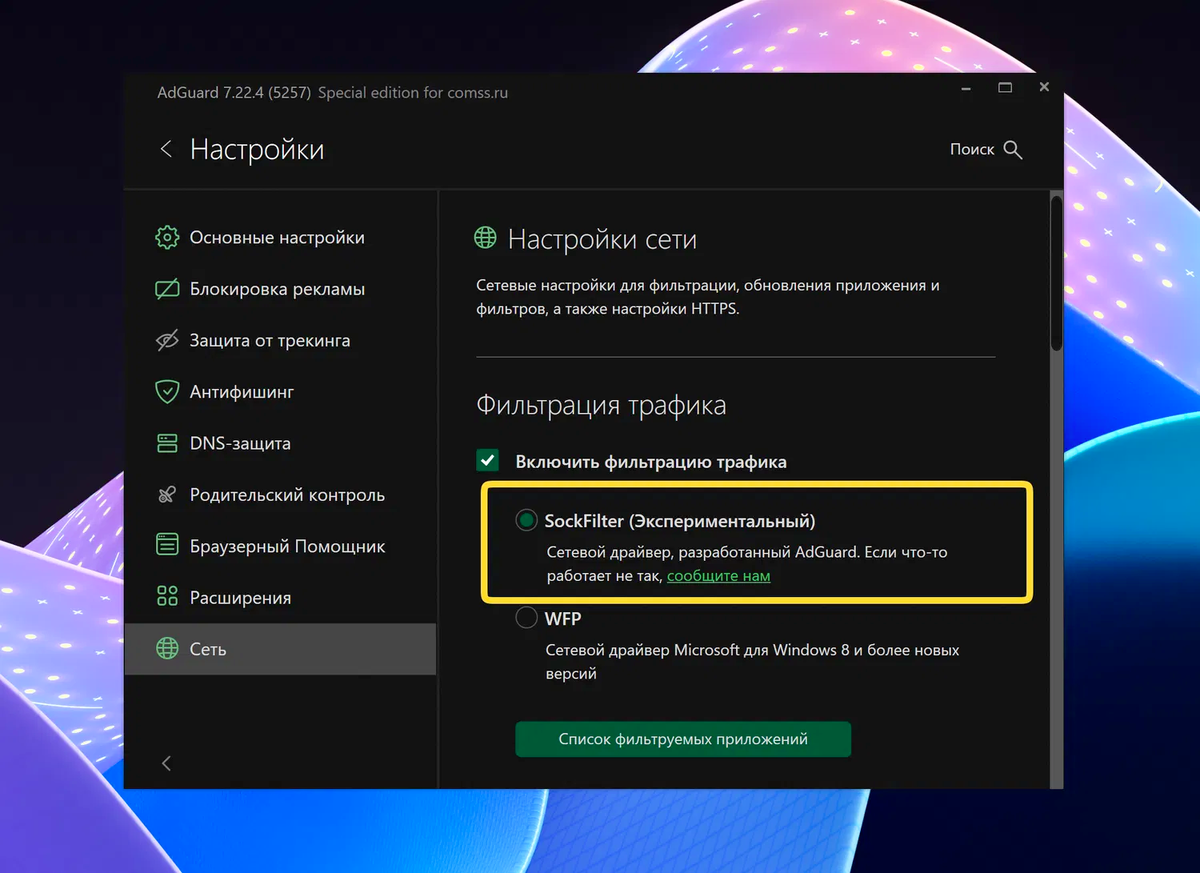This screenshot has height=873, width=1200.
Task: Follow the сообщите нам link
Action: pos(718,576)
